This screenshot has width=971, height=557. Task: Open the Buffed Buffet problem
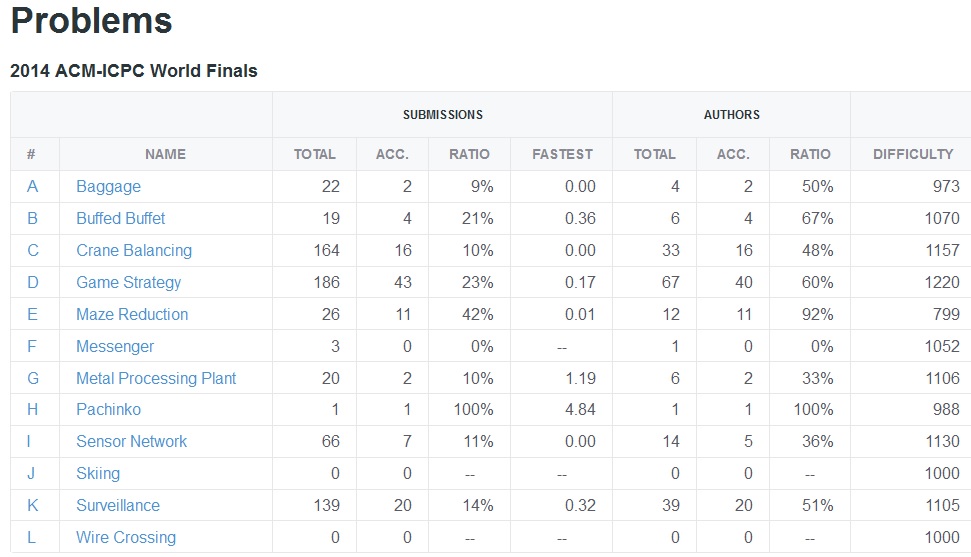121,219
